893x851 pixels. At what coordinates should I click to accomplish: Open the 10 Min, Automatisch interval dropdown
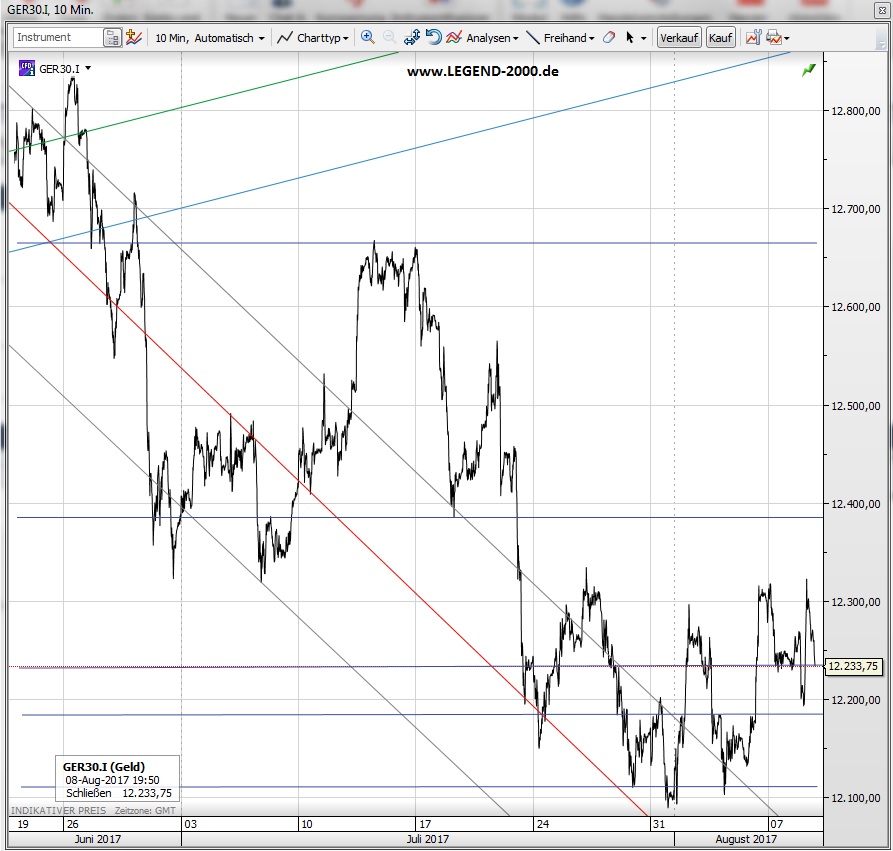210,38
